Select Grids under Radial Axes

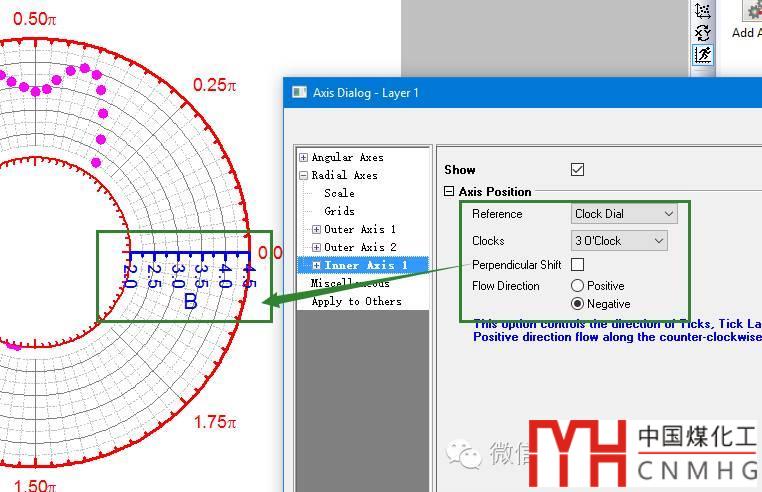(x=339, y=211)
